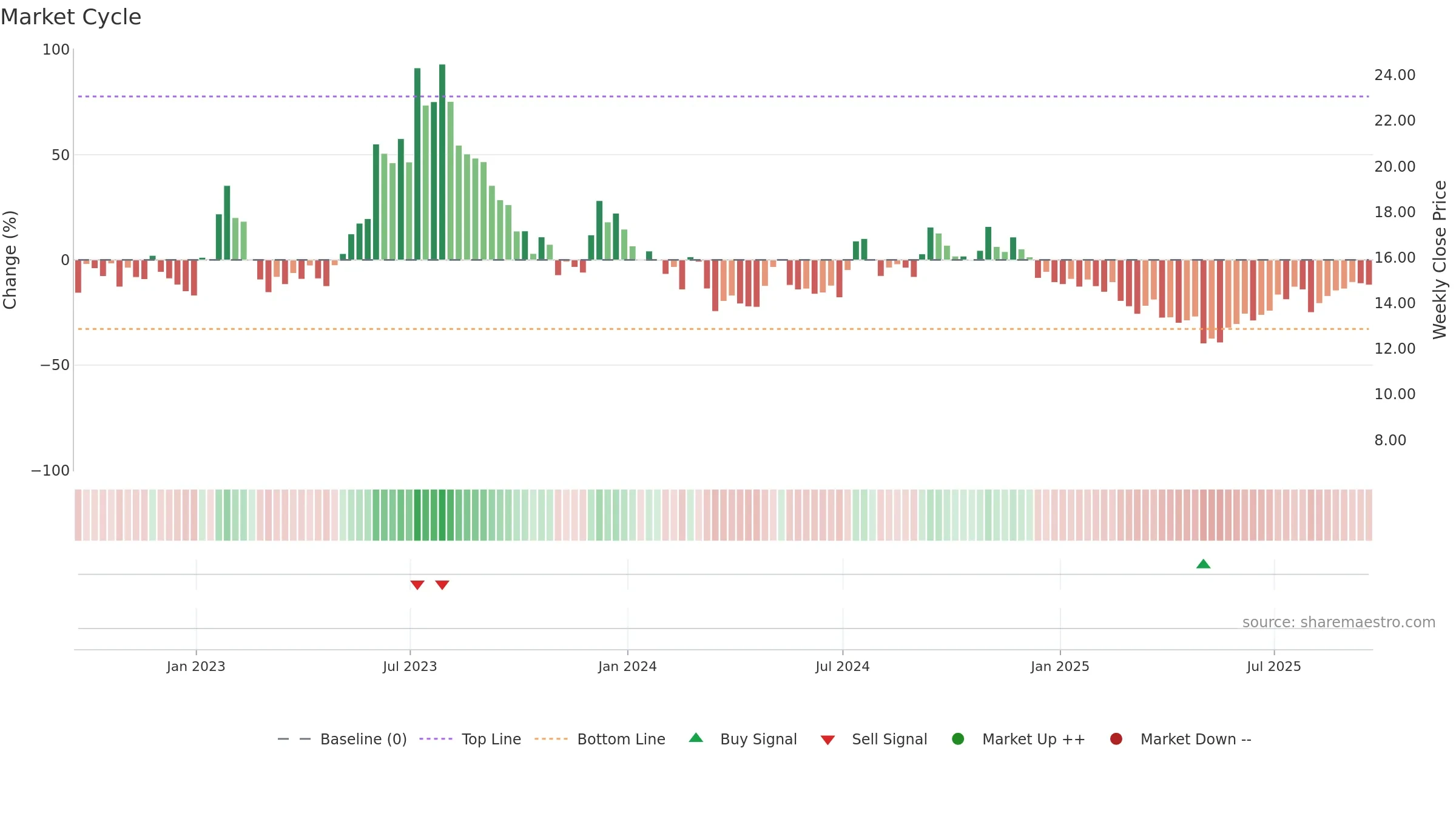Click the Jul 2024 axis label

tap(843, 667)
